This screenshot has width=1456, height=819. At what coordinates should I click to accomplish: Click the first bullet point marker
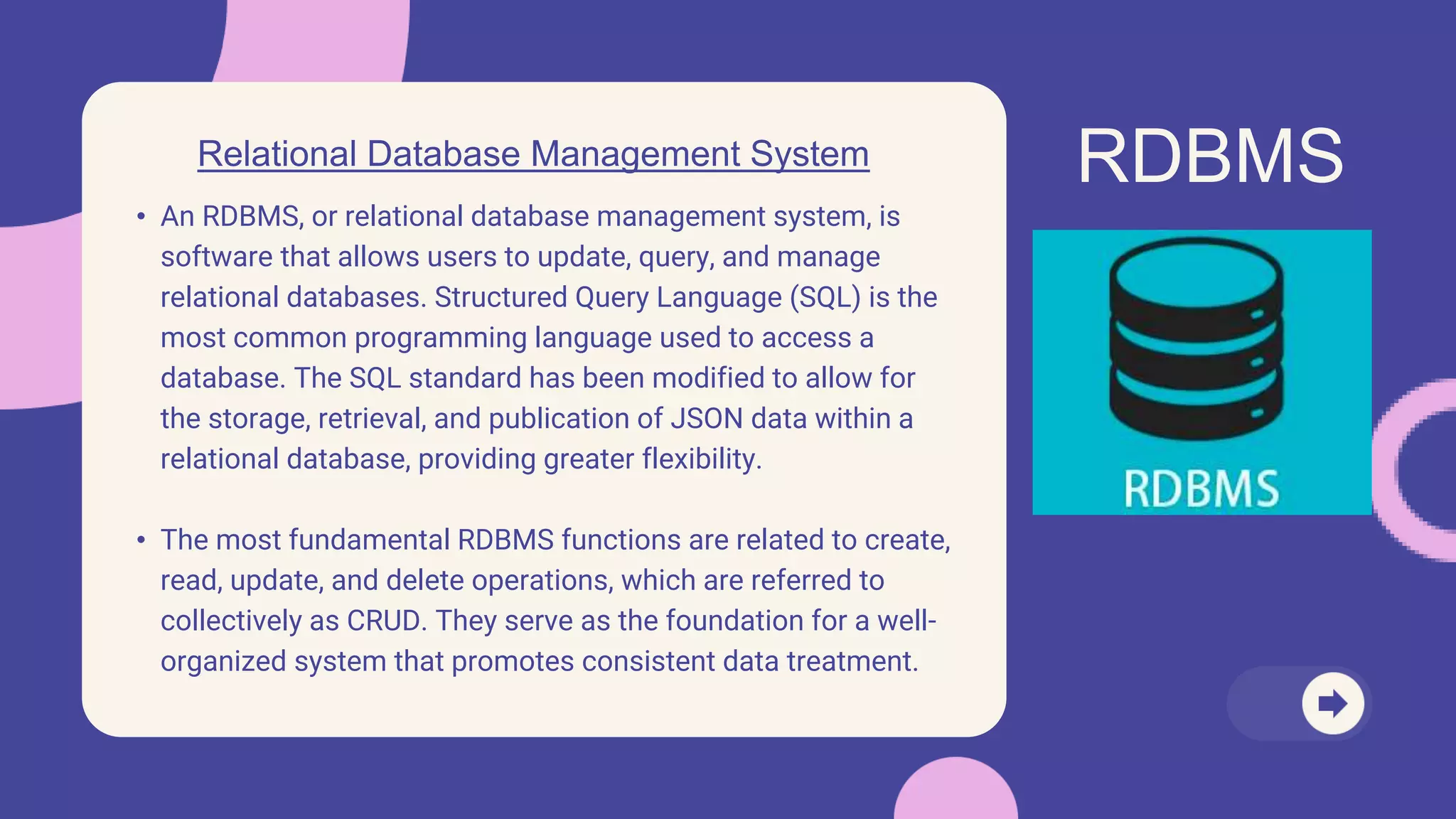tap(141, 216)
